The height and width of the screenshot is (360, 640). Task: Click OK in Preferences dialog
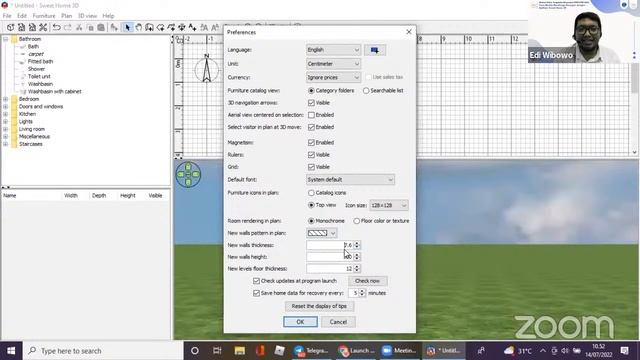coord(300,322)
